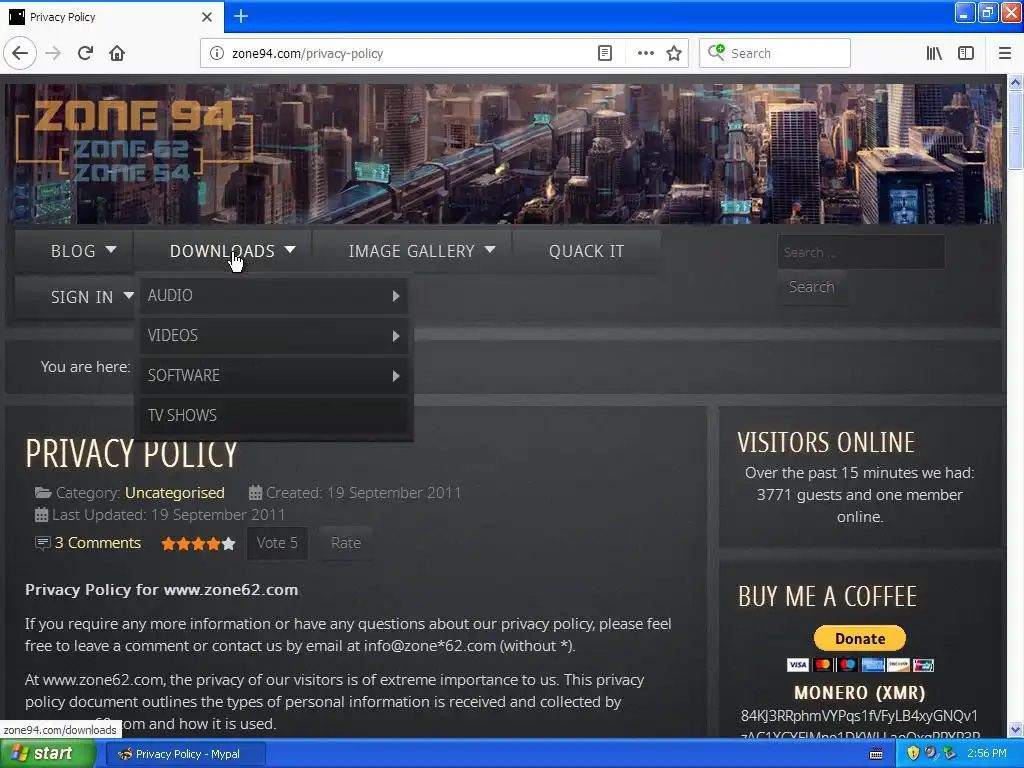
Task: Expand the BLOG menu
Action: click(73, 251)
